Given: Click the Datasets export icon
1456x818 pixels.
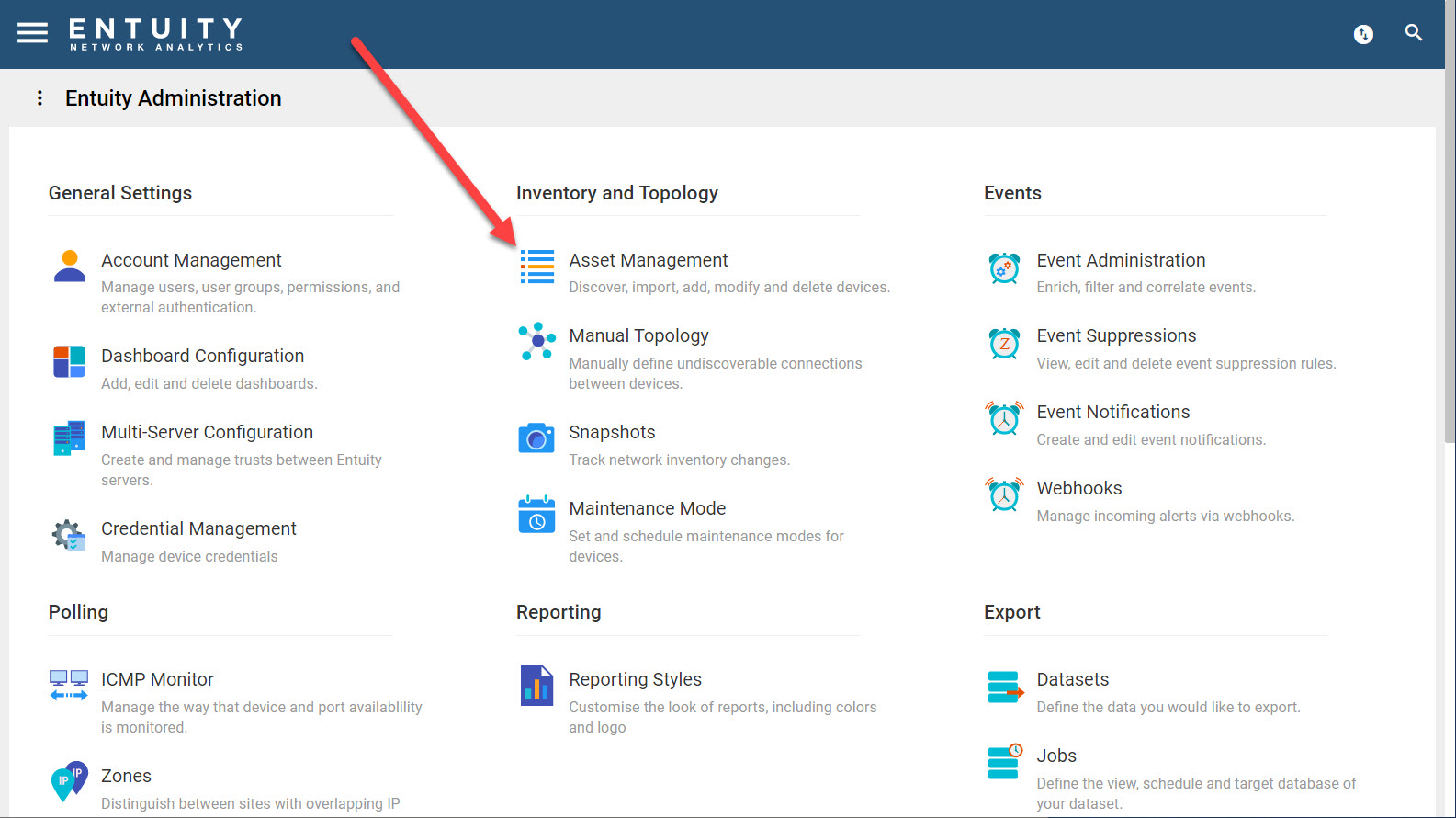Looking at the screenshot, I should point(1005,687).
